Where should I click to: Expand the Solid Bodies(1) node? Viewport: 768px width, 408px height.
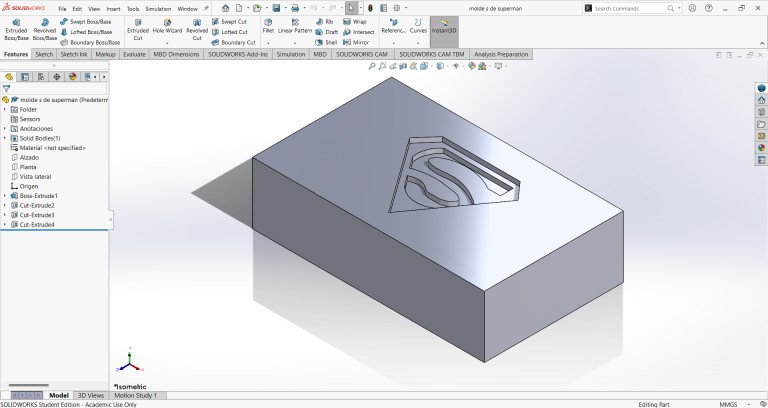5,138
